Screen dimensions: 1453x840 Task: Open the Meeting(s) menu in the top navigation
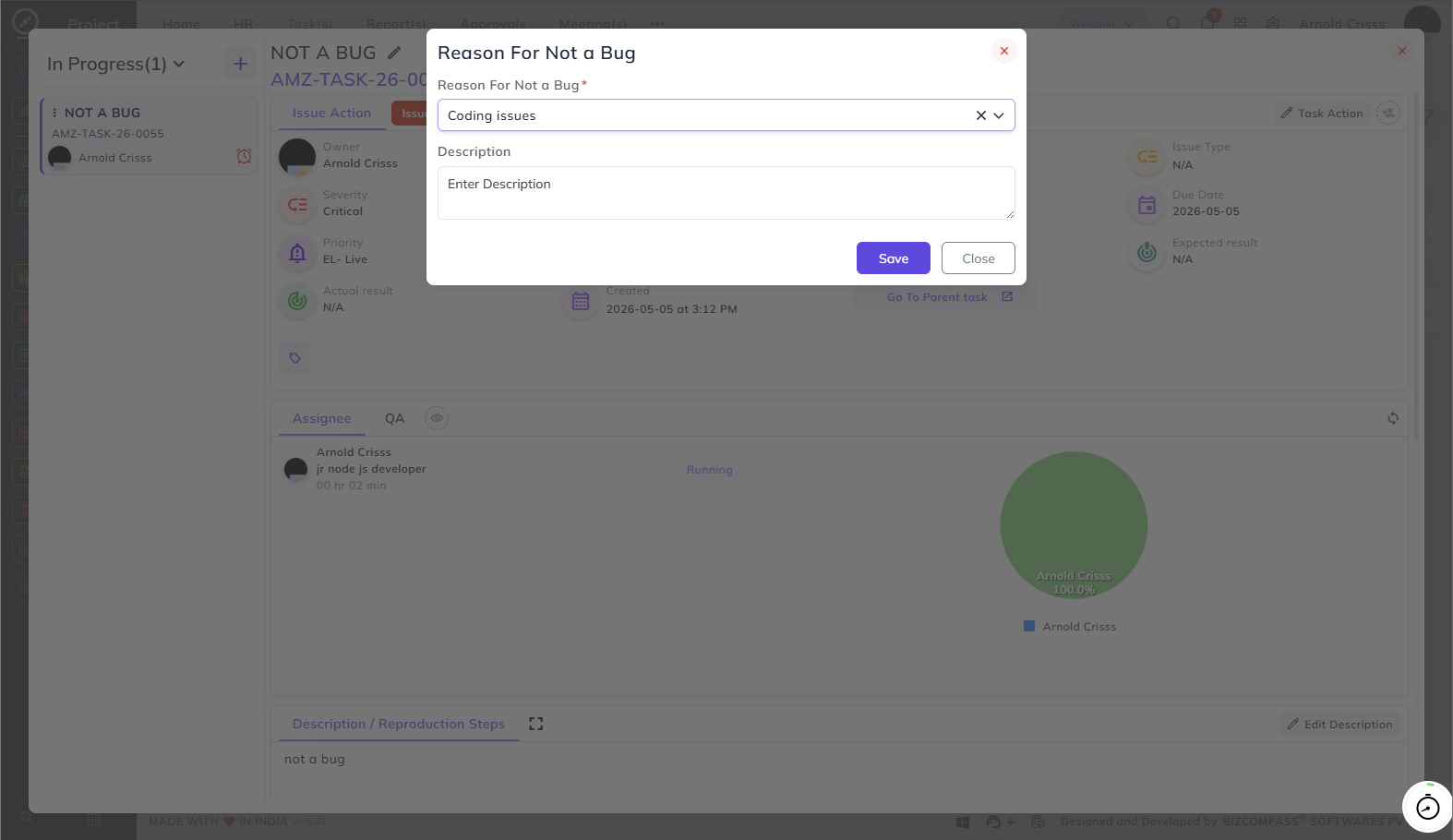(593, 24)
